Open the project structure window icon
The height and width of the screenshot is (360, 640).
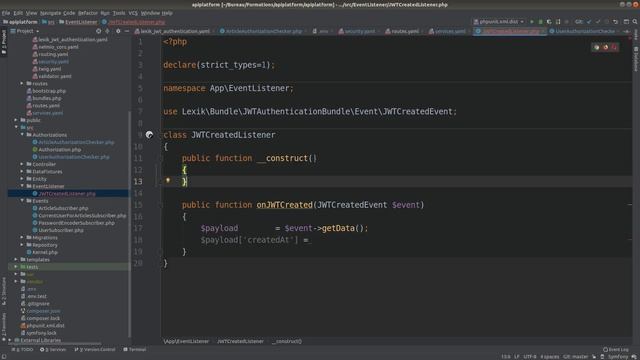[626, 22]
